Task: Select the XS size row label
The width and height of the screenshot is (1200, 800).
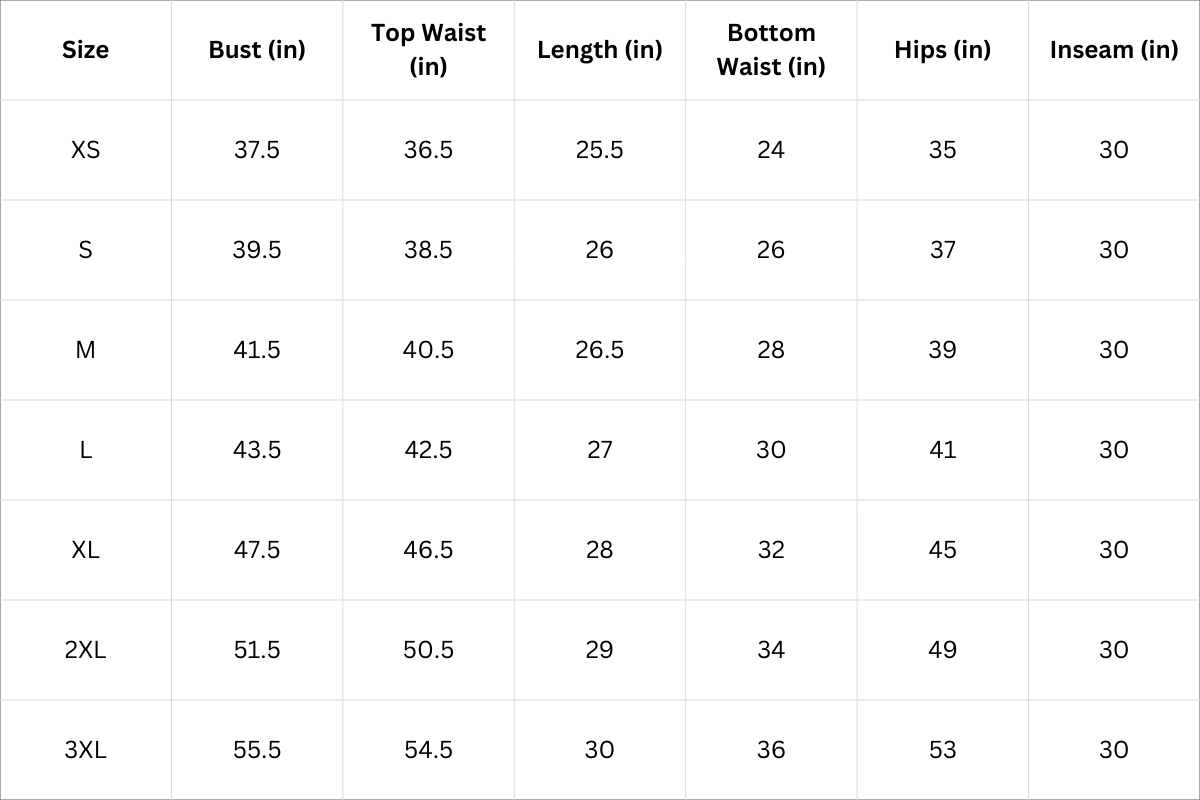Action: 85,150
